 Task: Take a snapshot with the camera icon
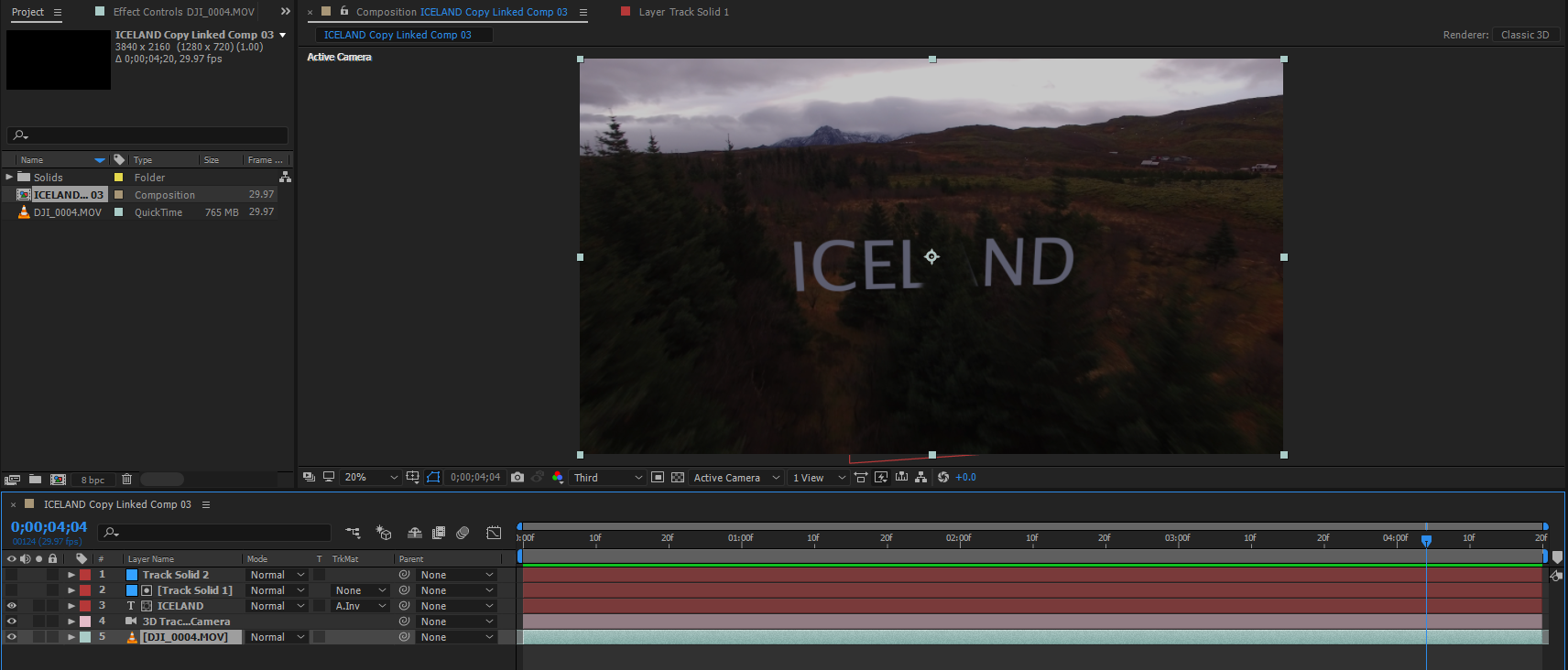point(517,477)
